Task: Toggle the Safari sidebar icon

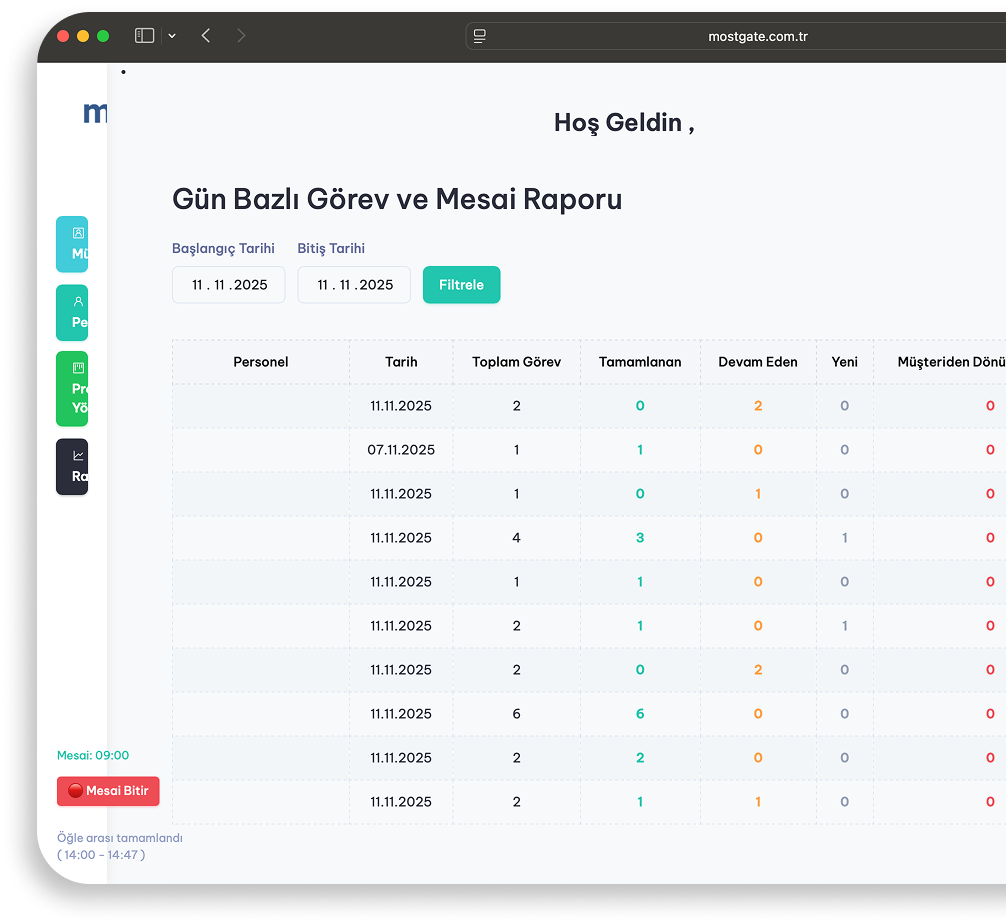Action: tap(145, 36)
